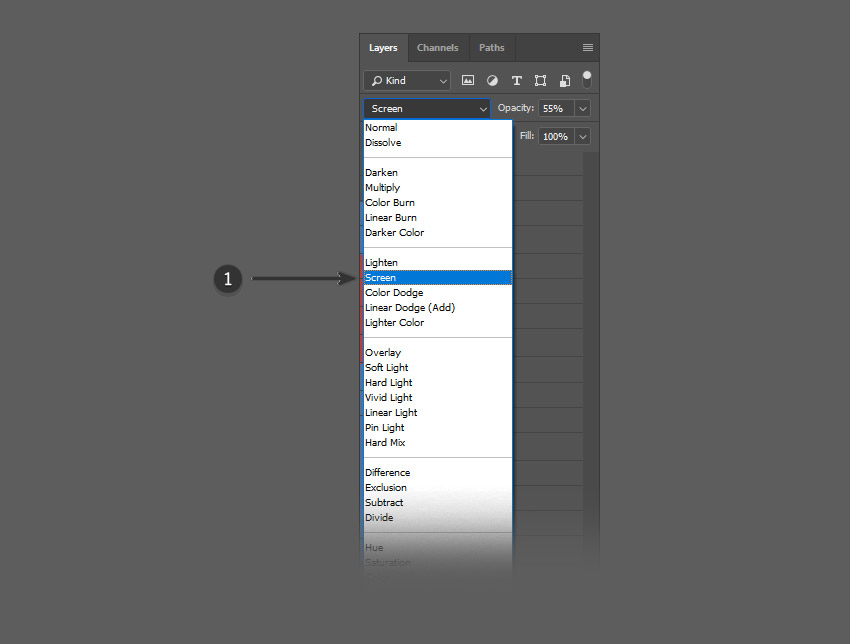Screen dimensions: 850x644
Task: Choose Normal blend mode
Action: click(x=438, y=127)
